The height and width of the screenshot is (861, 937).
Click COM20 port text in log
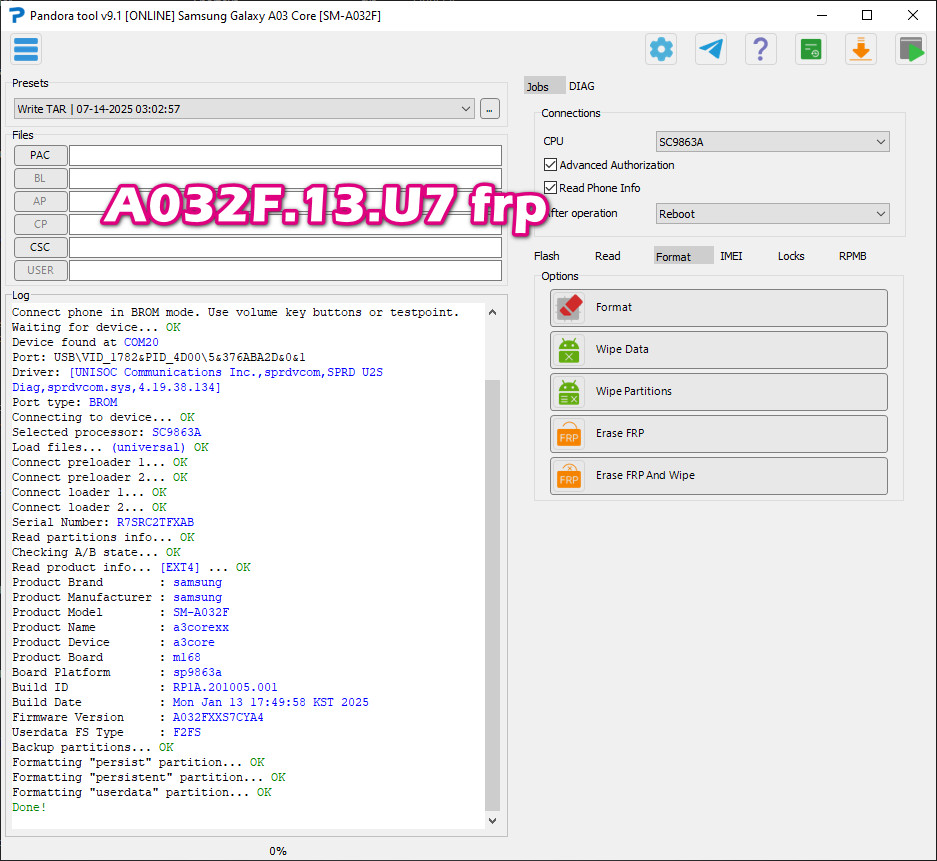coord(141,342)
